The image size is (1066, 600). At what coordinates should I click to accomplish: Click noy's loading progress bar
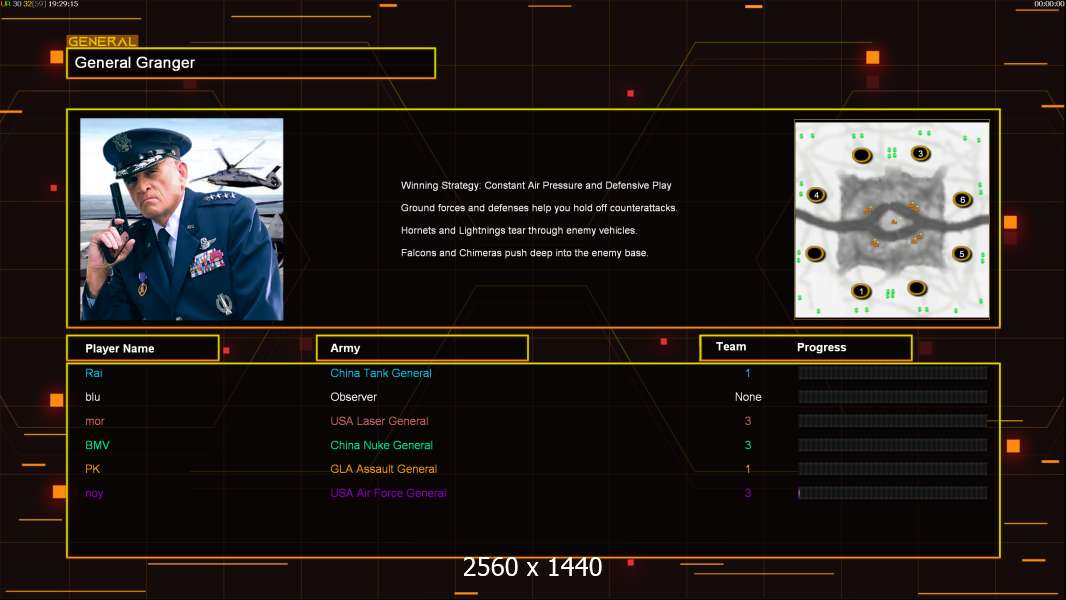click(x=893, y=493)
